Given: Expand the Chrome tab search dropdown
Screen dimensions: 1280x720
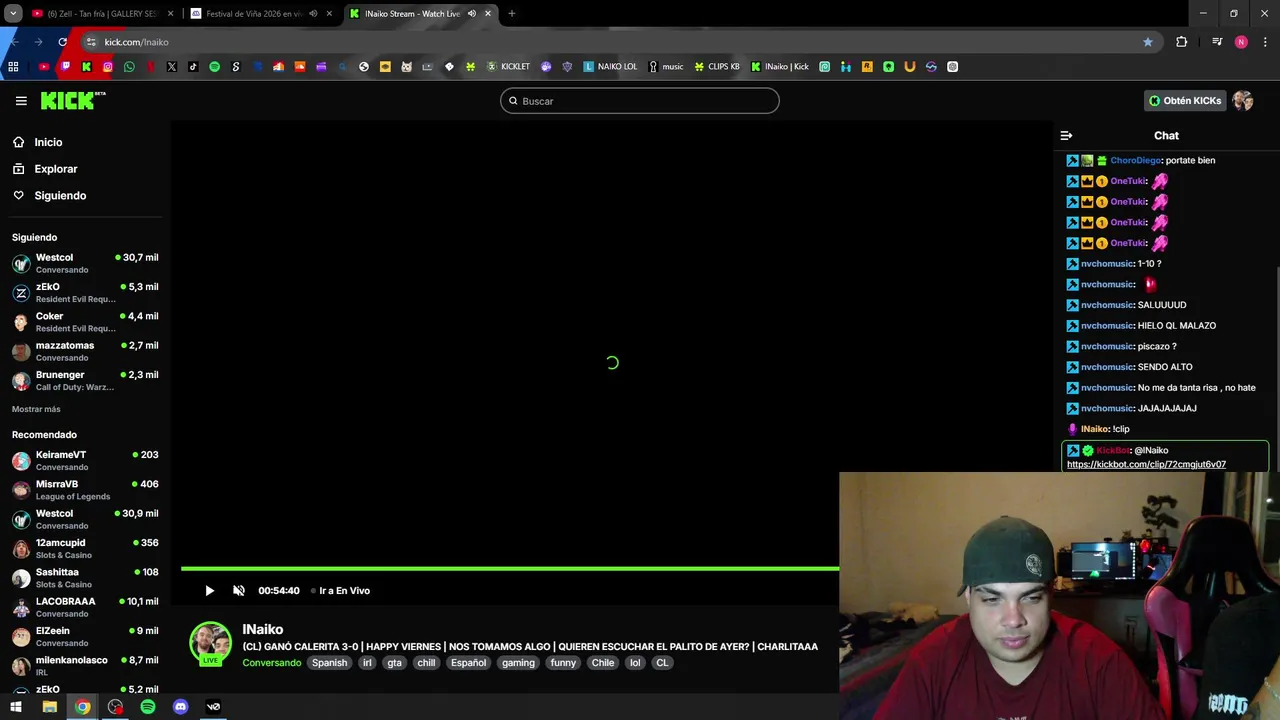Looking at the screenshot, I should click(x=13, y=14).
